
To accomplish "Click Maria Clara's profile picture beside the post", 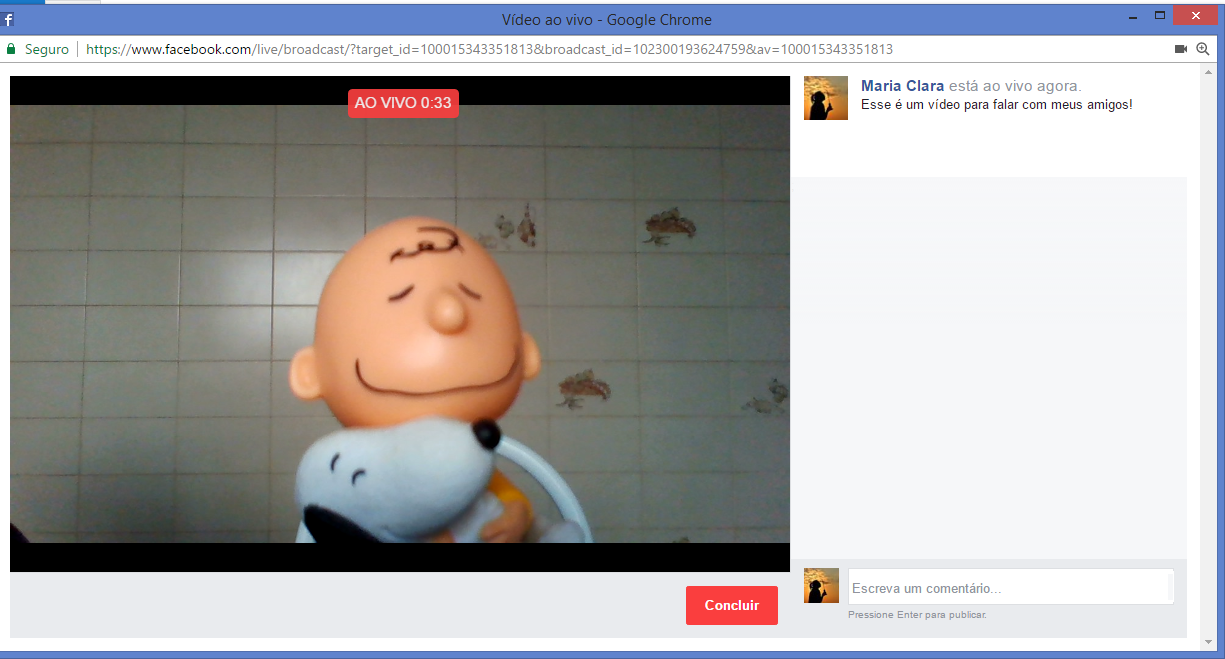I will (826, 98).
